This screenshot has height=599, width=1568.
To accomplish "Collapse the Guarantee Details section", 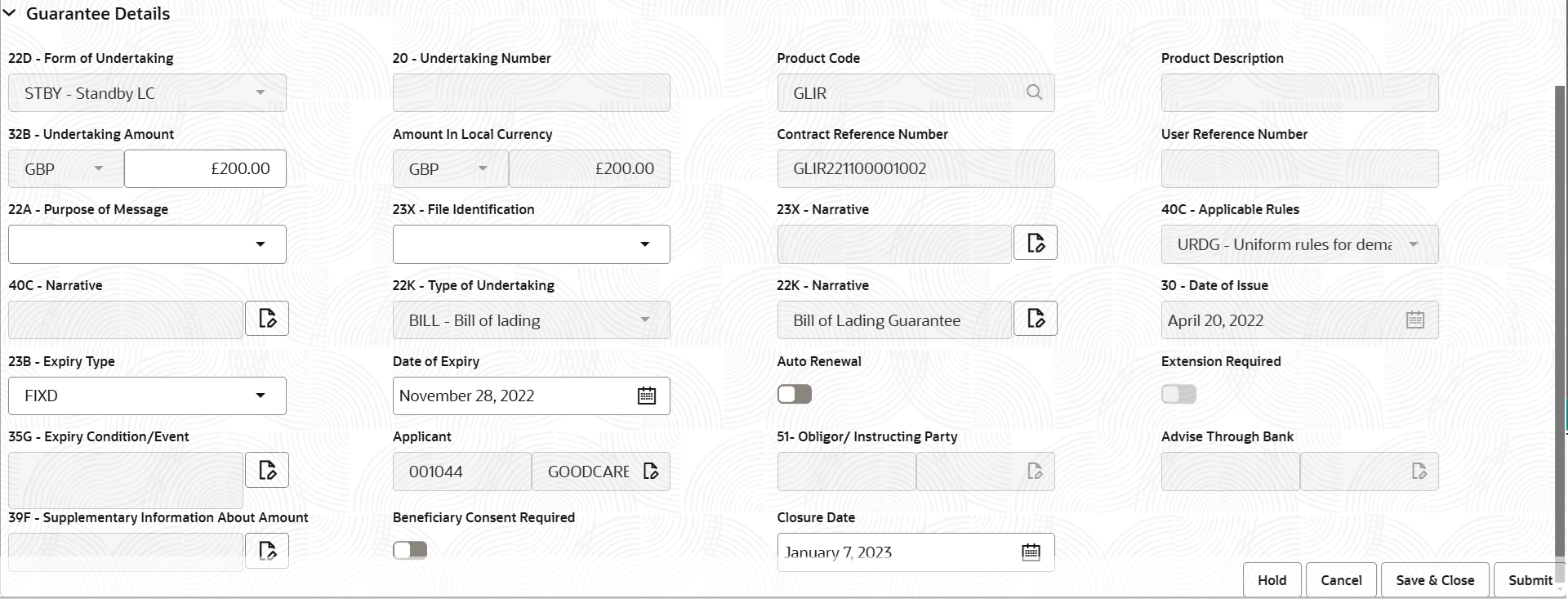I will tap(10, 13).
